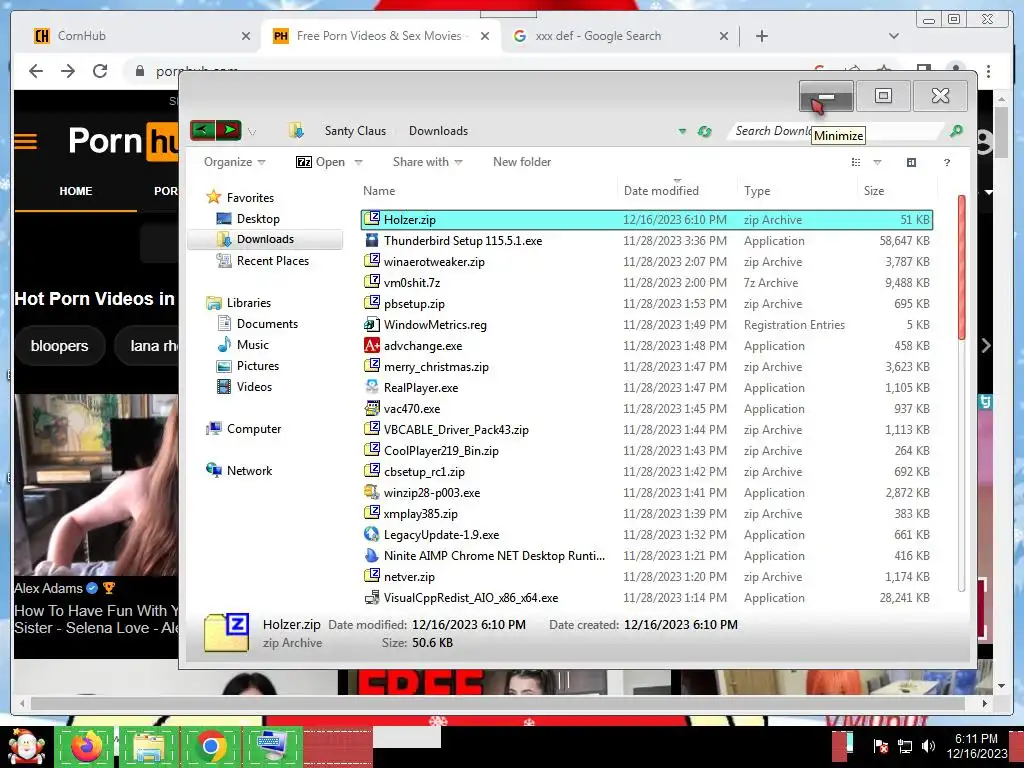Click the network icon in the system tray
Image resolution: width=1024 pixels, height=768 pixels.
pos(905,746)
